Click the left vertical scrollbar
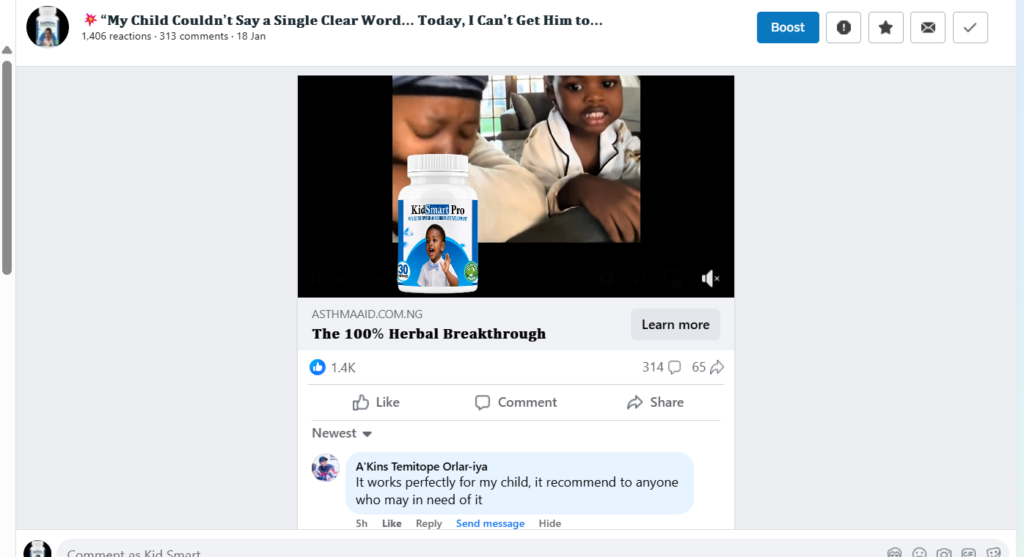 (7, 160)
